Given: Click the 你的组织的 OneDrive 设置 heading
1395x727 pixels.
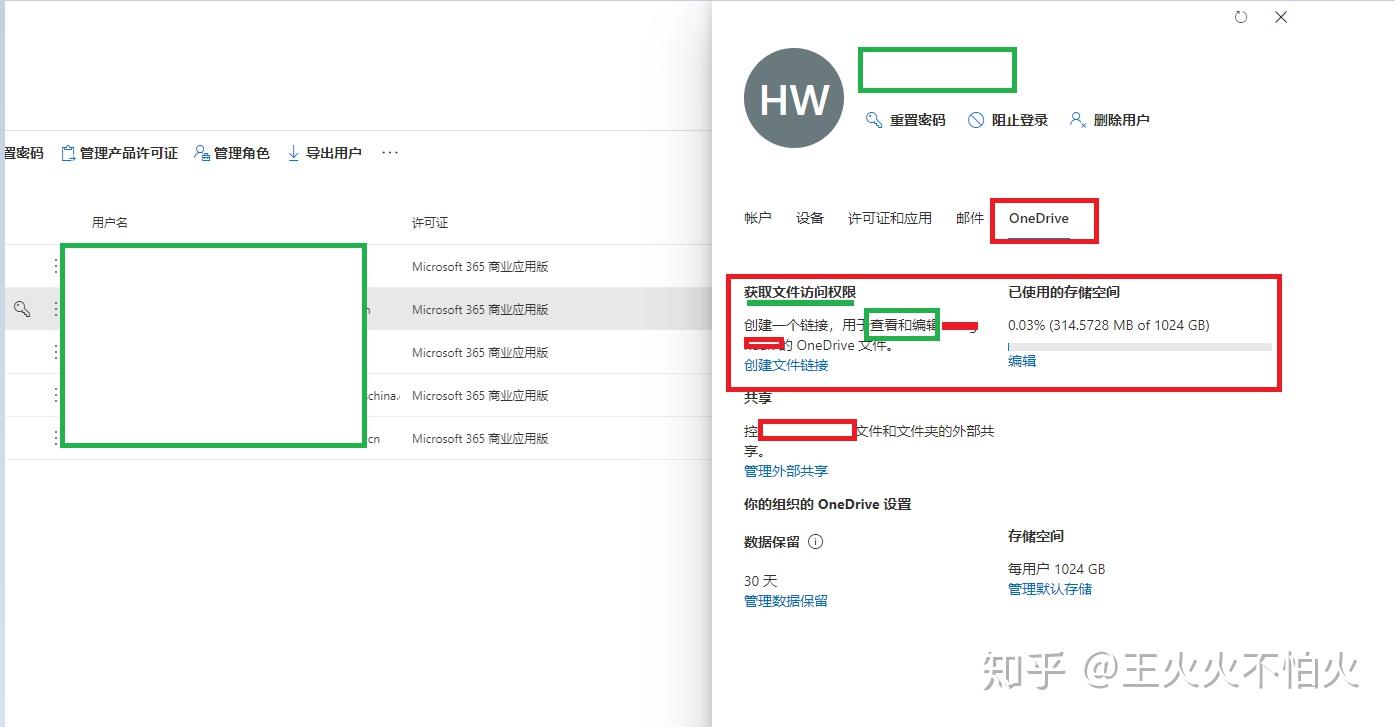Looking at the screenshot, I should pyautogui.click(x=828, y=504).
